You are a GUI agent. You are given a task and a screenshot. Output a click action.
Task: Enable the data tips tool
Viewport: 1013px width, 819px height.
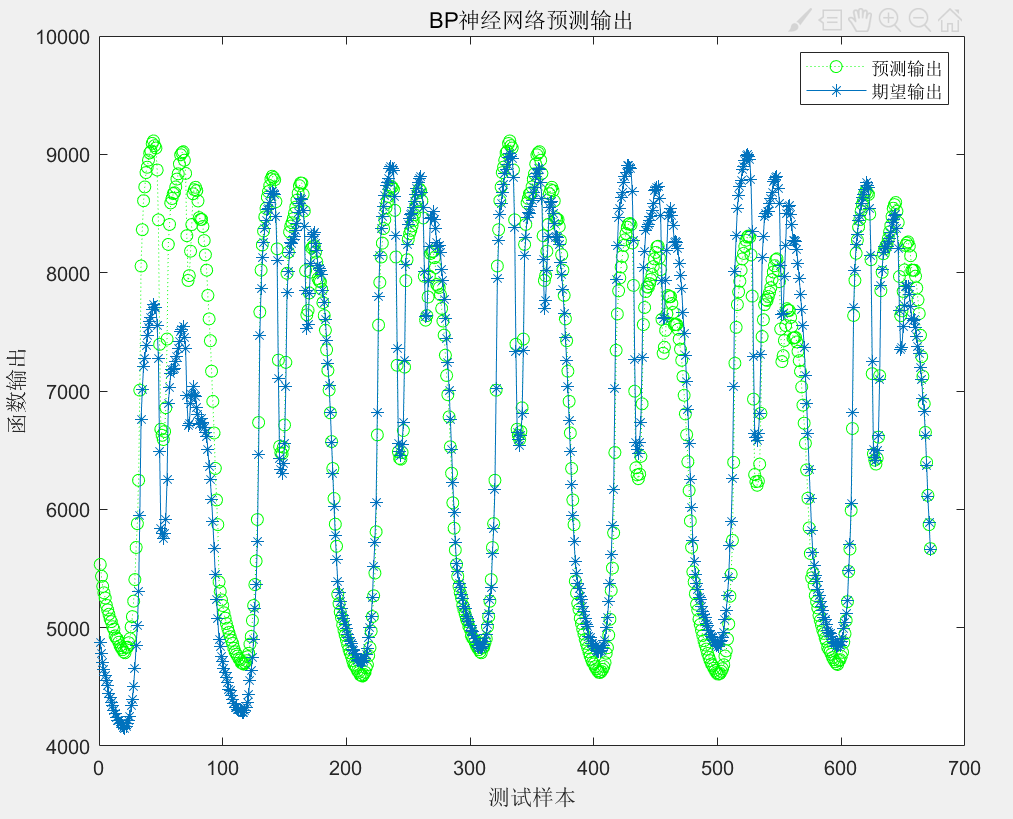click(830, 19)
